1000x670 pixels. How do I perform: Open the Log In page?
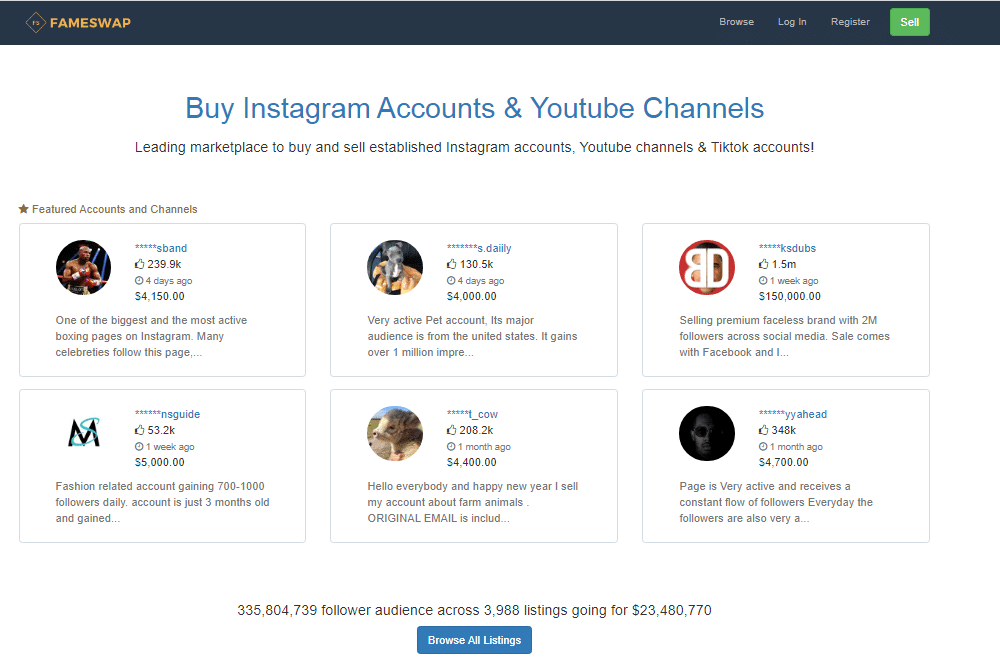(x=791, y=22)
